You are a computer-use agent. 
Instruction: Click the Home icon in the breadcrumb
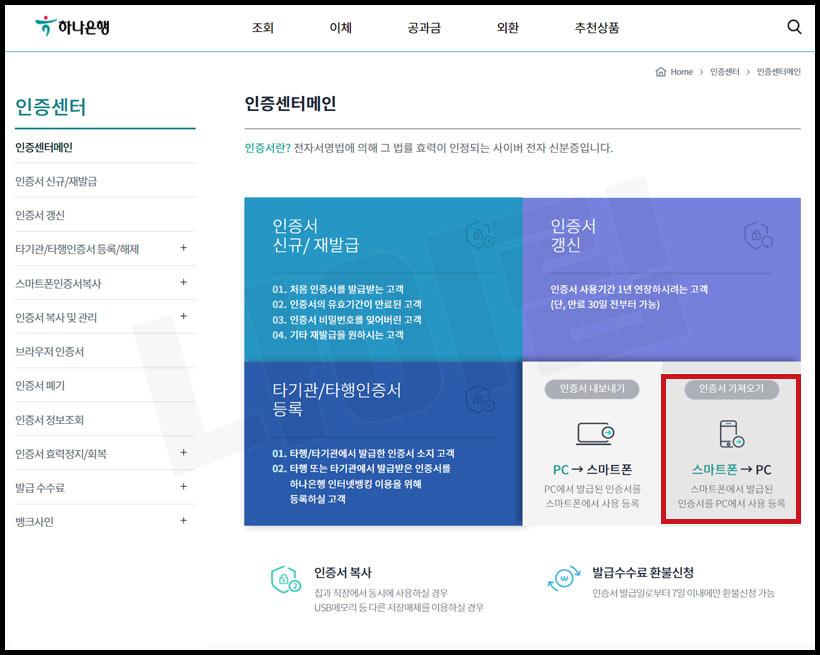pos(659,71)
